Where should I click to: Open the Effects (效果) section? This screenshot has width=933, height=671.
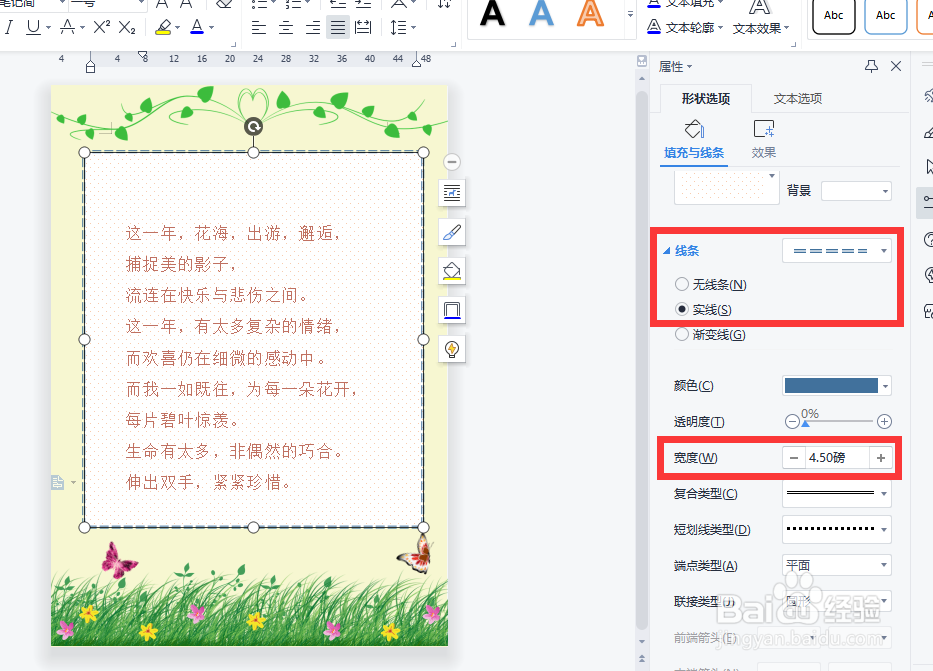tap(763, 139)
